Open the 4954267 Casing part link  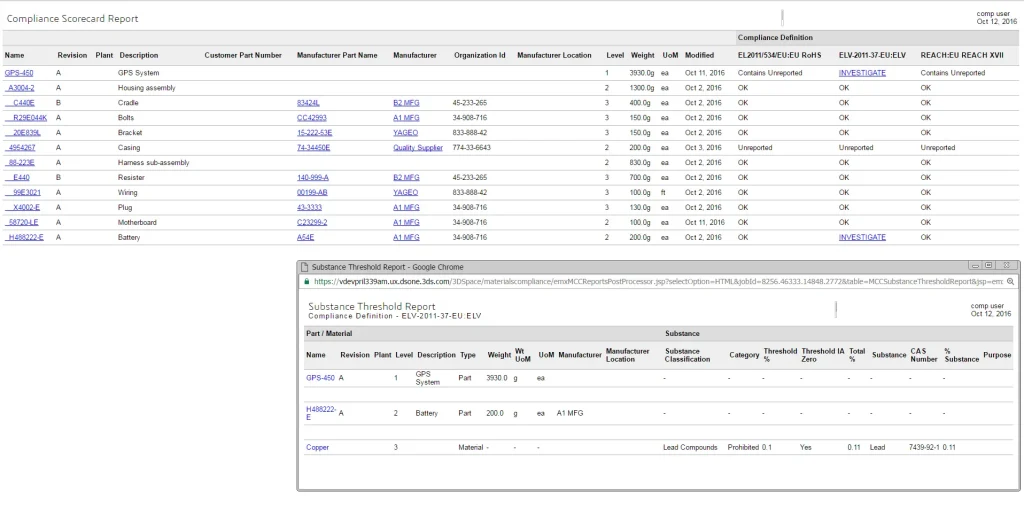click(x=22, y=148)
